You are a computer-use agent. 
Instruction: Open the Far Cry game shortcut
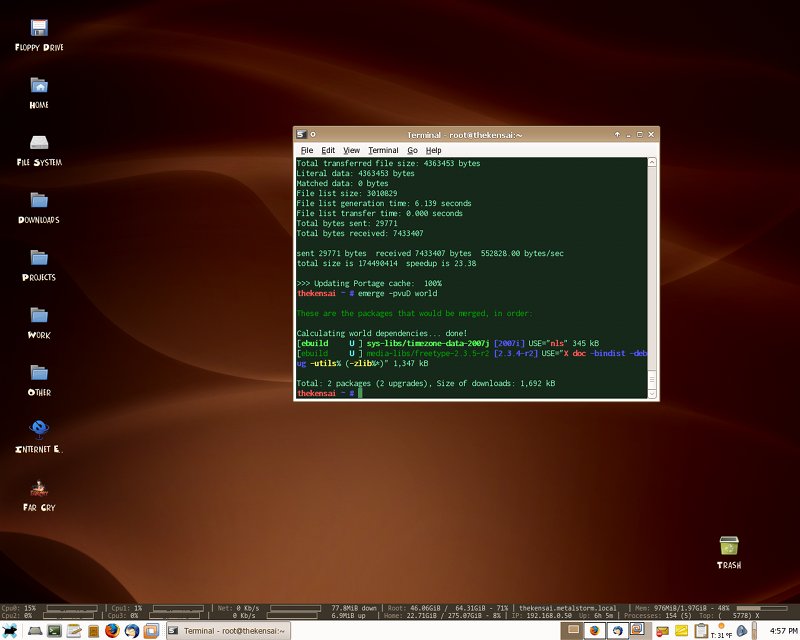(39, 489)
